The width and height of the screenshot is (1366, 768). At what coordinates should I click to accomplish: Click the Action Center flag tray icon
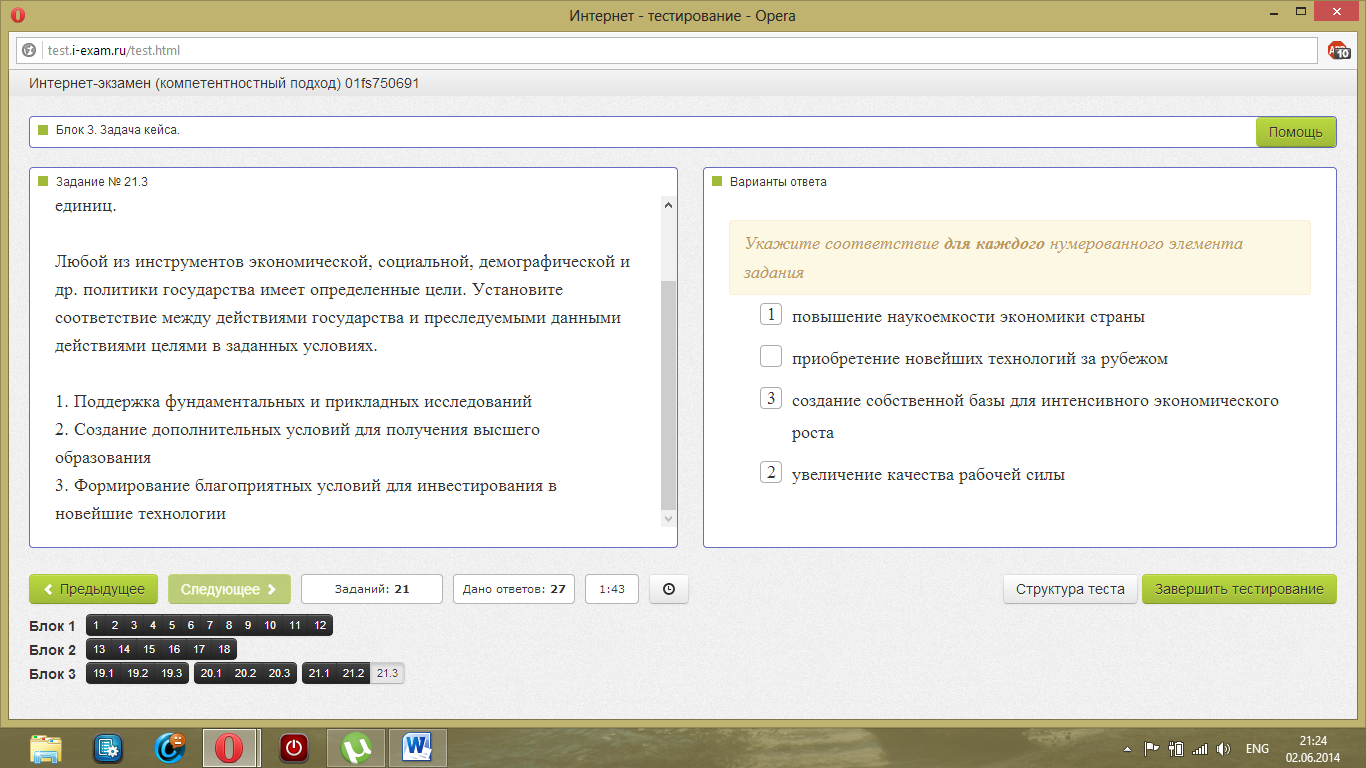(1151, 749)
